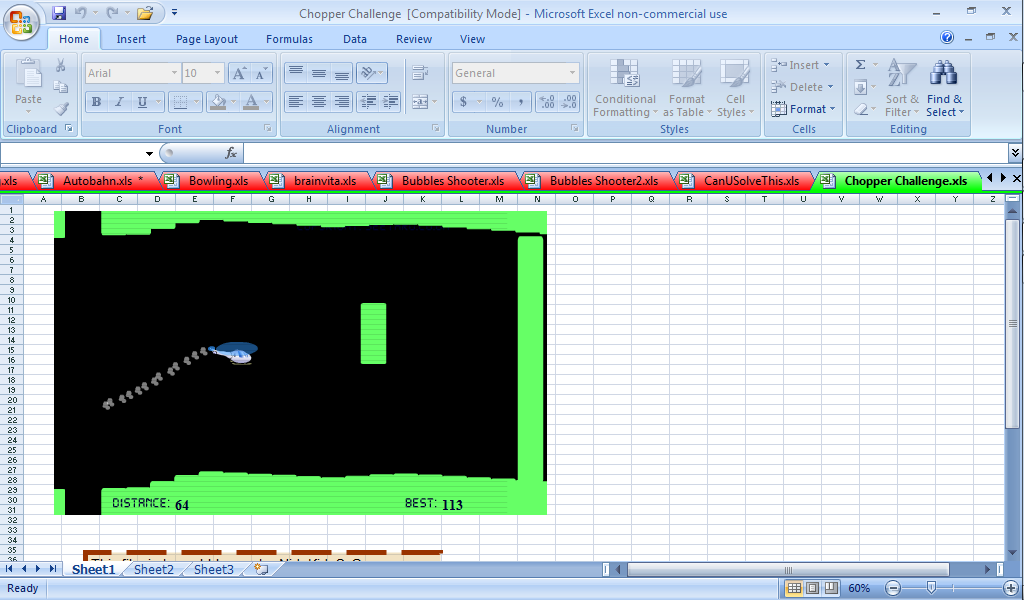Toggle Top Align vertical alignment
1024x600 pixels.
296,73
